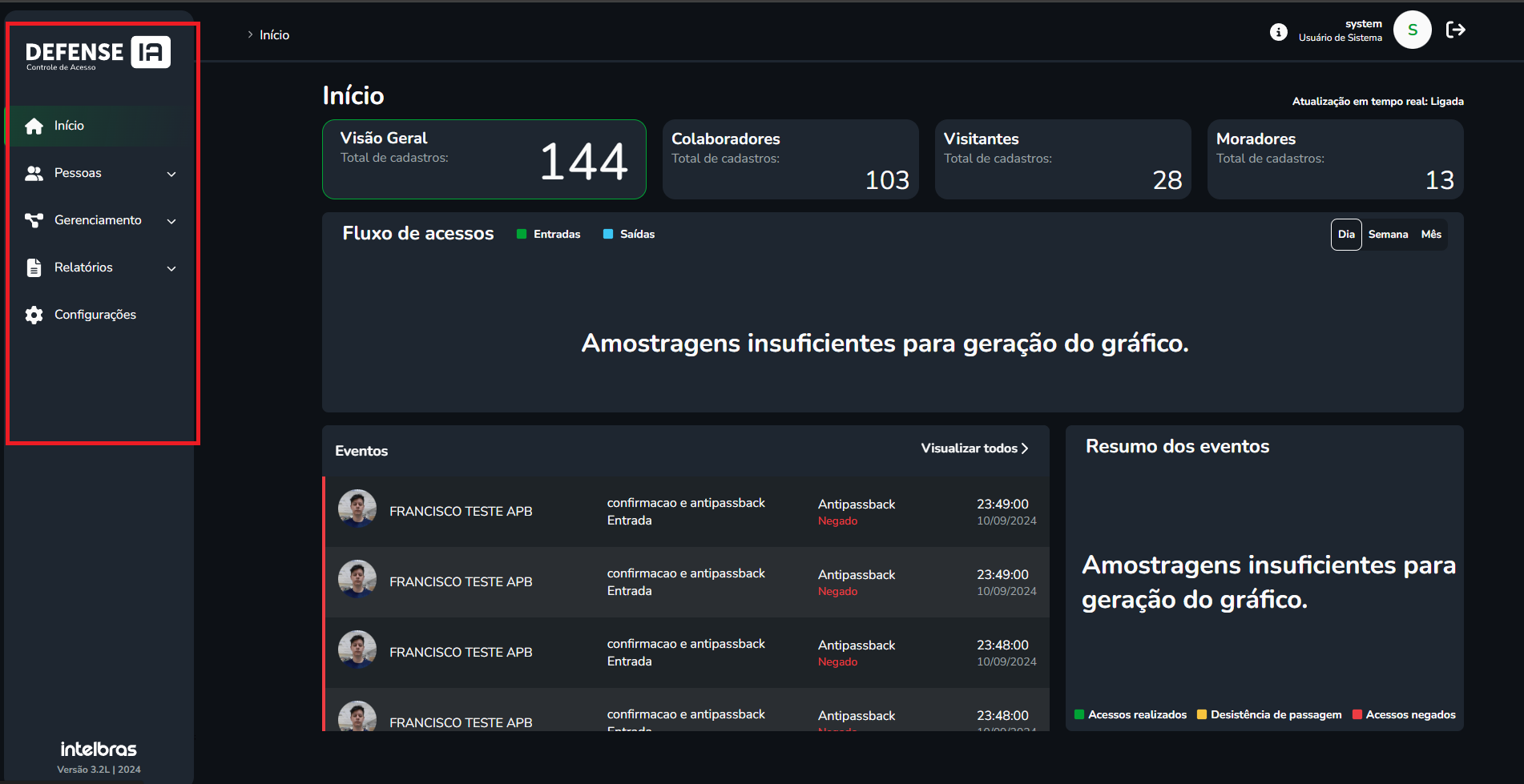Click the 144 total count

tap(583, 162)
